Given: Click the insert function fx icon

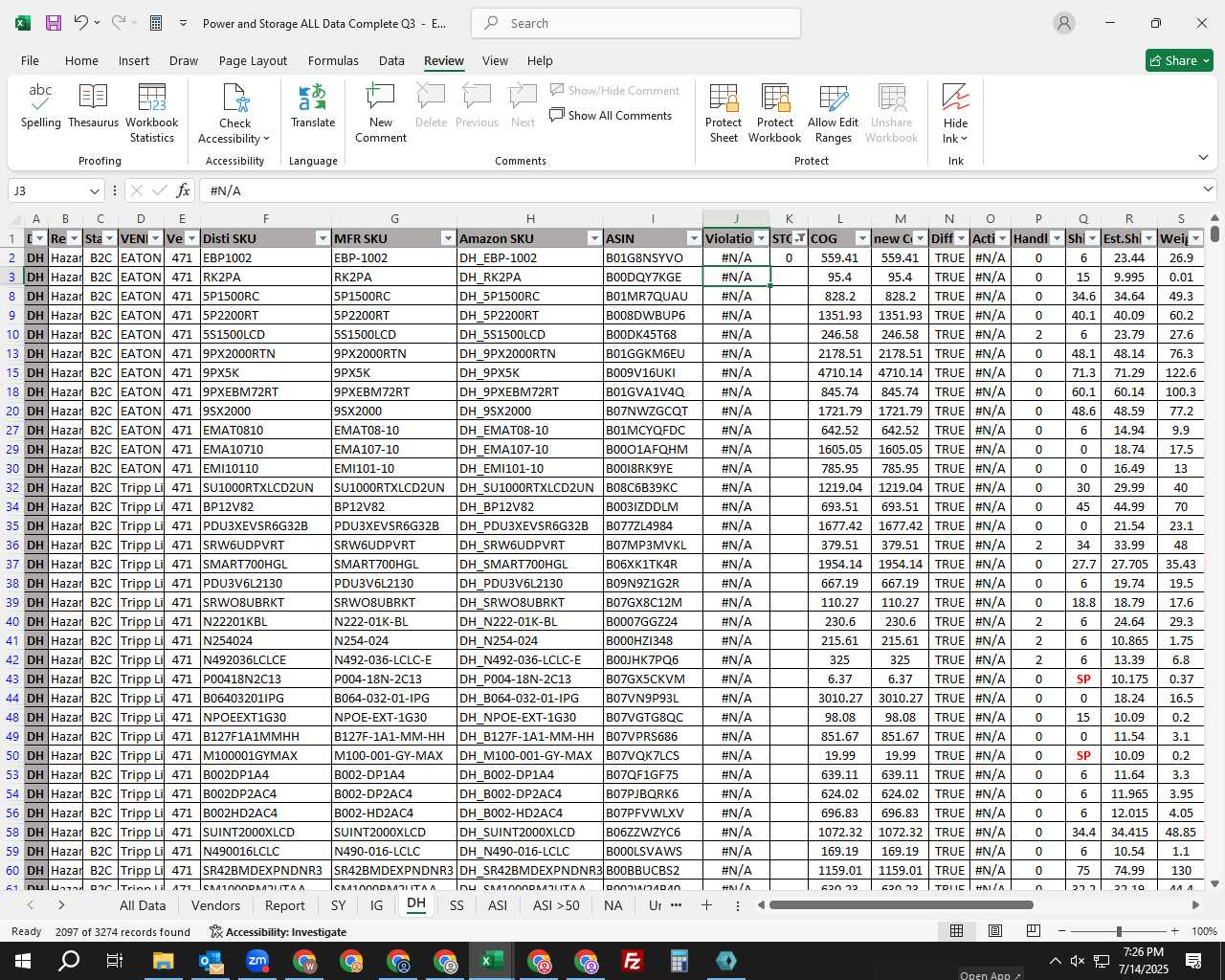Looking at the screenshot, I should pyautogui.click(x=184, y=190).
